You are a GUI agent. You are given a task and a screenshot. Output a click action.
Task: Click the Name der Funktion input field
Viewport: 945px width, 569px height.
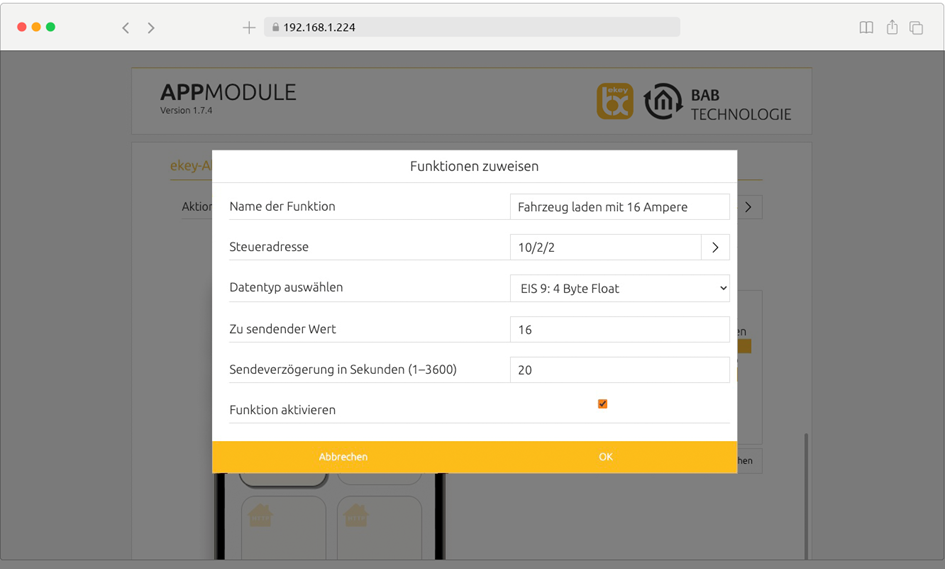coord(620,207)
